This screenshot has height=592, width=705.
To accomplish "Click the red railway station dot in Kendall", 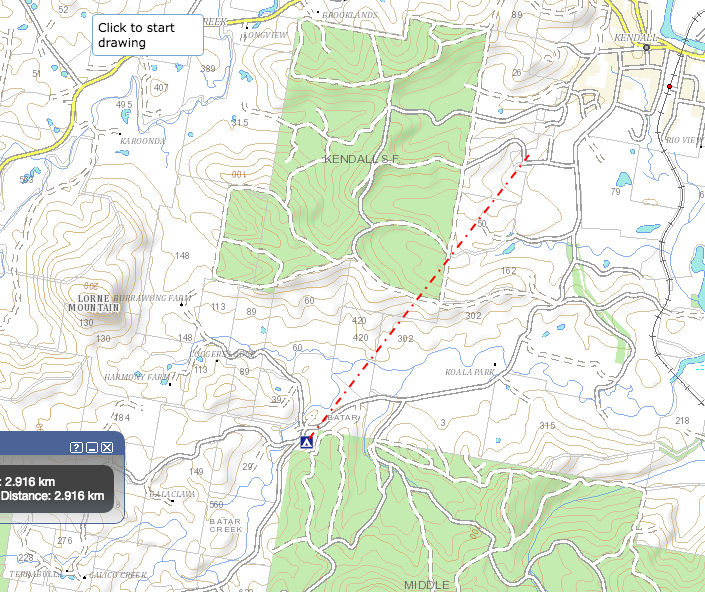I will click(669, 86).
